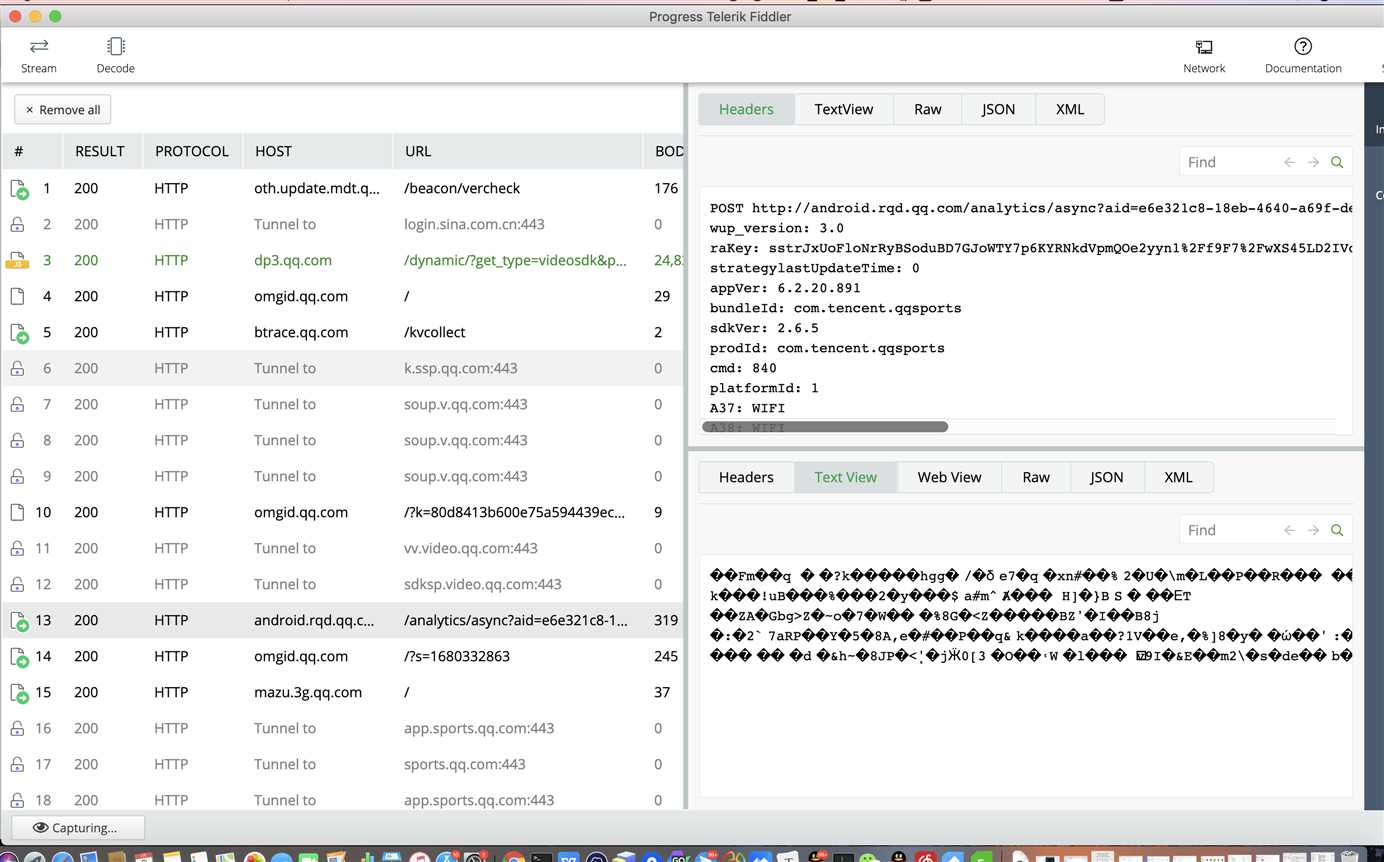This screenshot has height=862, width=1384.
Task: Focus the response Find input field
Action: pos(1229,530)
